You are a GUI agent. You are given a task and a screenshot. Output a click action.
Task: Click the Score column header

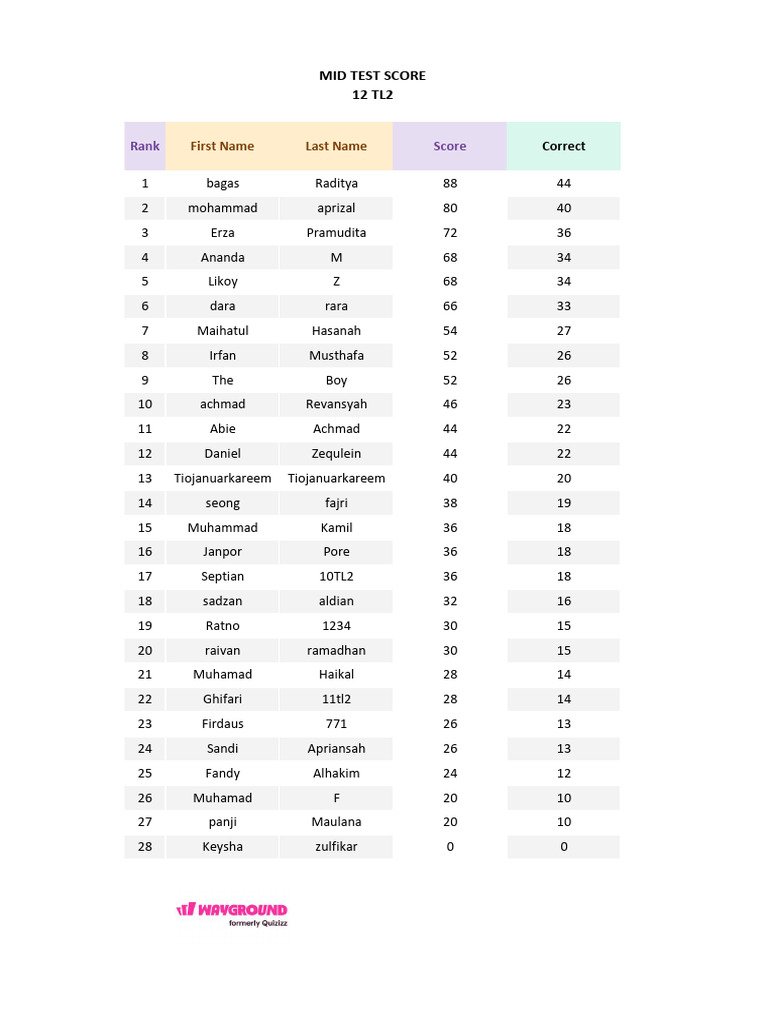click(x=450, y=146)
